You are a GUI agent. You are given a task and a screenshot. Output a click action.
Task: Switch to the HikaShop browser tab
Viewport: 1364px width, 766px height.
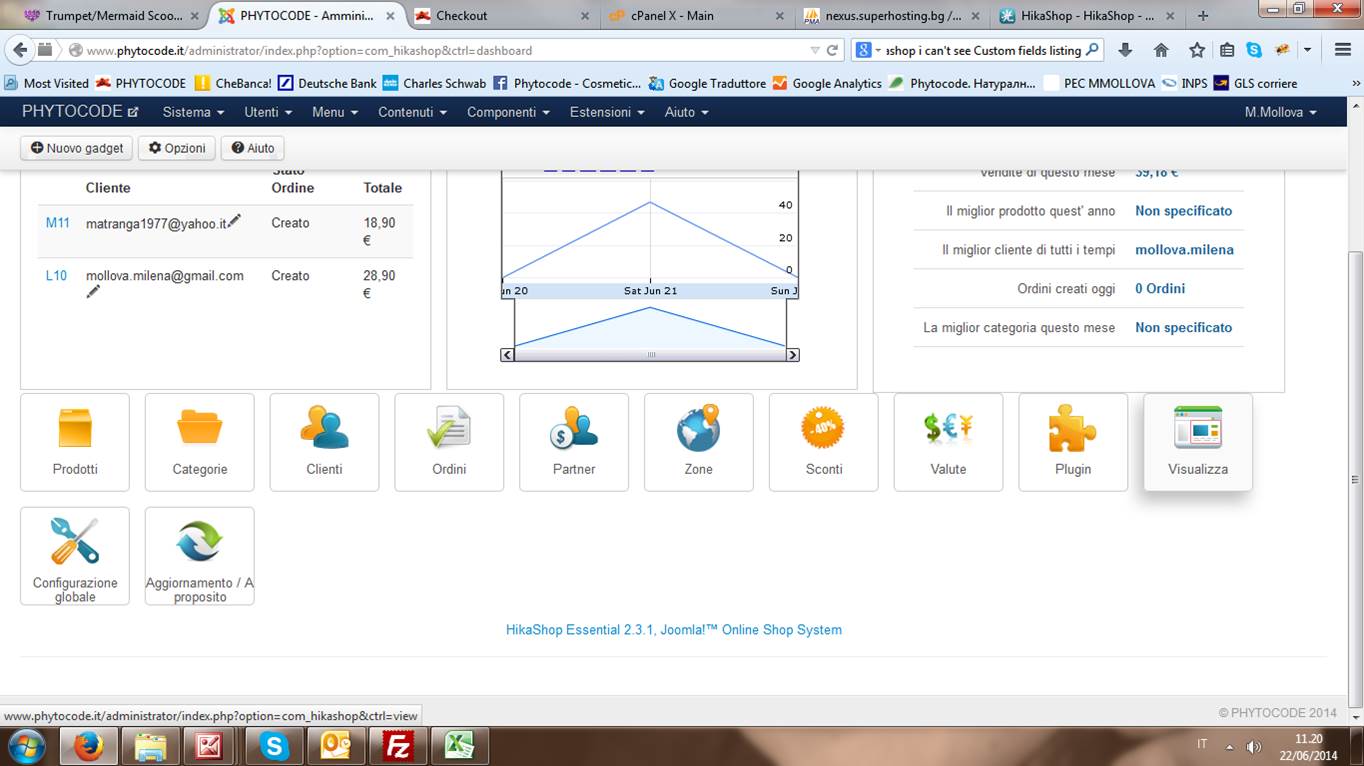coord(1085,15)
